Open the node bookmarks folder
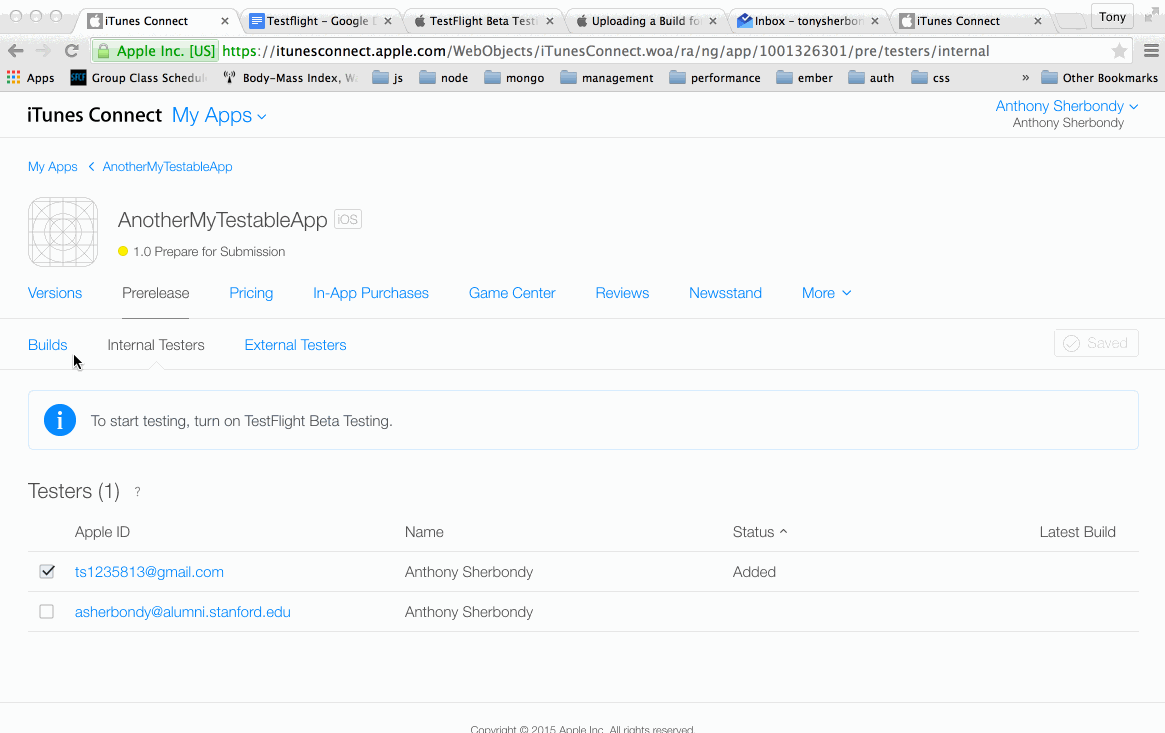 pos(444,78)
